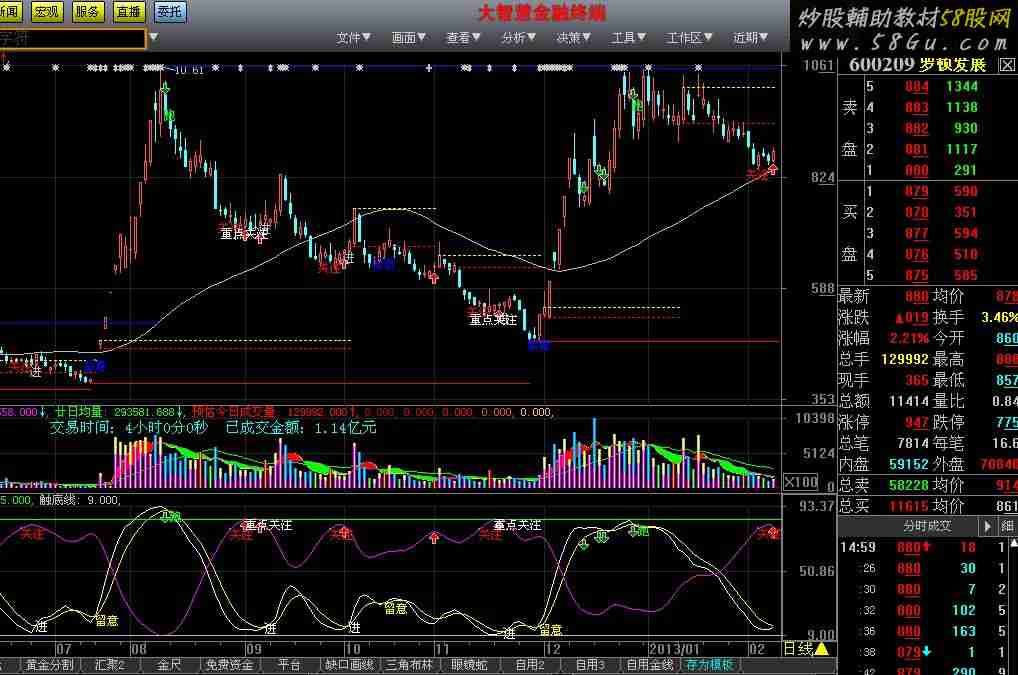This screenshot has height=675, width=1018.
Task: Click the 总买 value 11615
Action: click(x=909, y=506)
